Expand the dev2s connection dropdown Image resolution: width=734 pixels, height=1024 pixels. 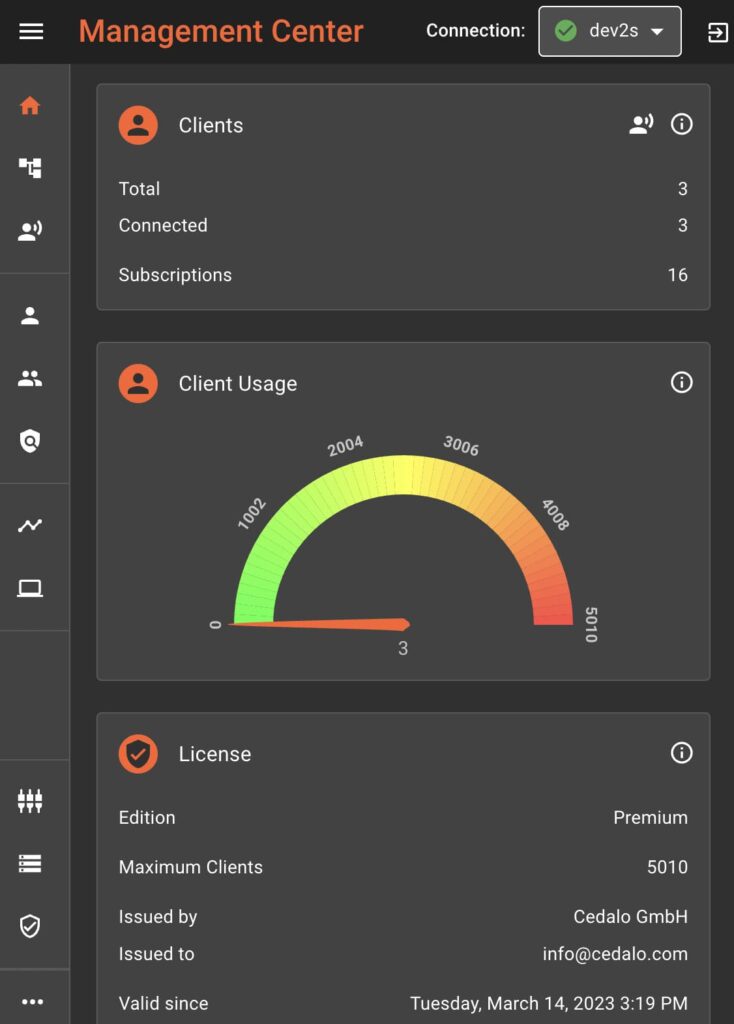point(610,31)
